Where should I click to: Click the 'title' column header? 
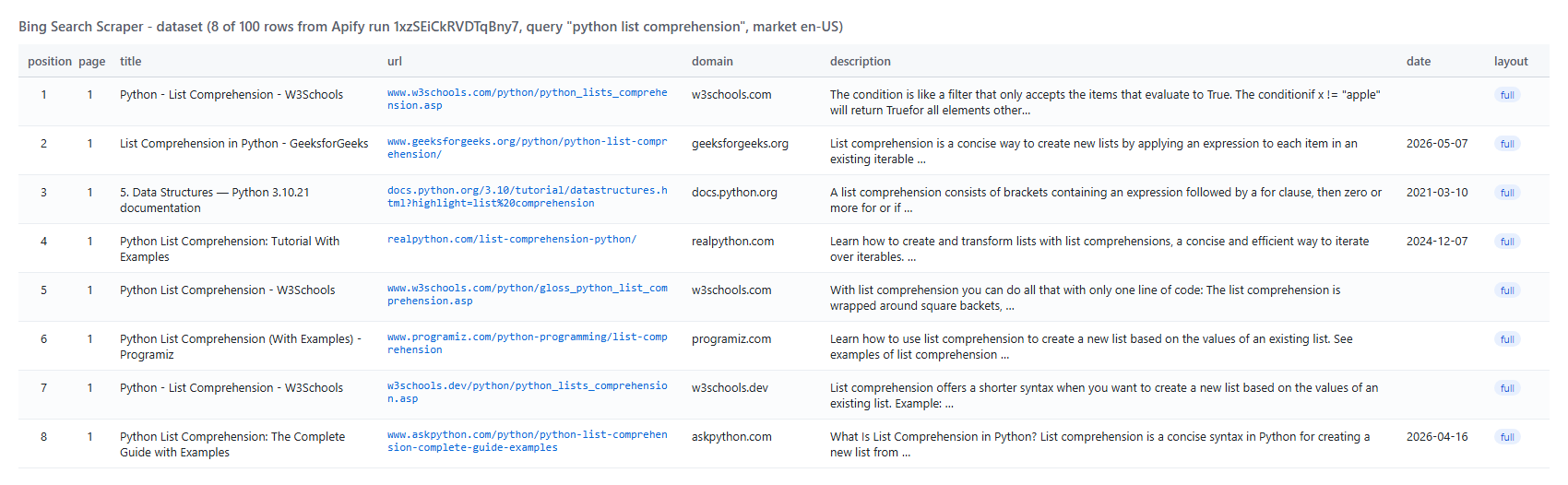[x=131, y=62]
